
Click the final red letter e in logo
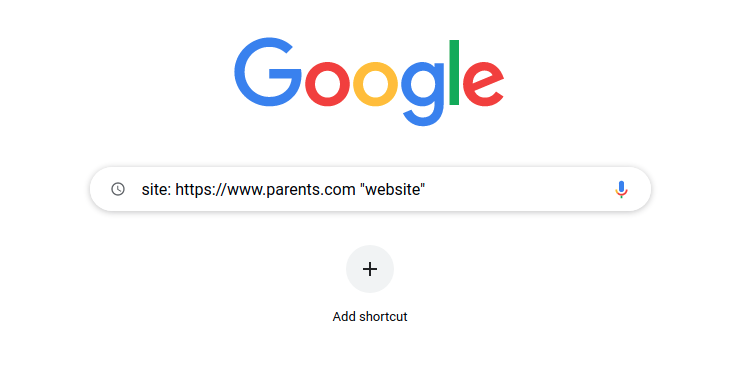[x=484, y=84]
